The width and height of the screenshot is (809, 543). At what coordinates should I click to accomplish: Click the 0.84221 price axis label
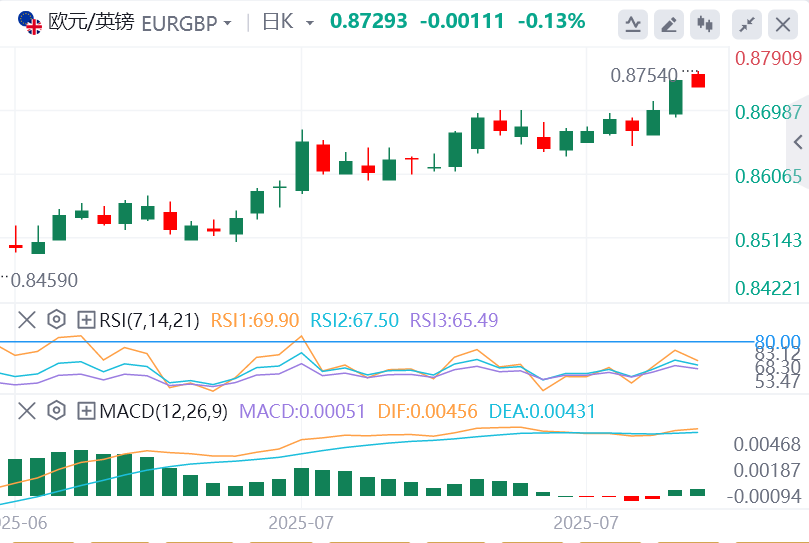pyautogui.click(x=769, y=288)
